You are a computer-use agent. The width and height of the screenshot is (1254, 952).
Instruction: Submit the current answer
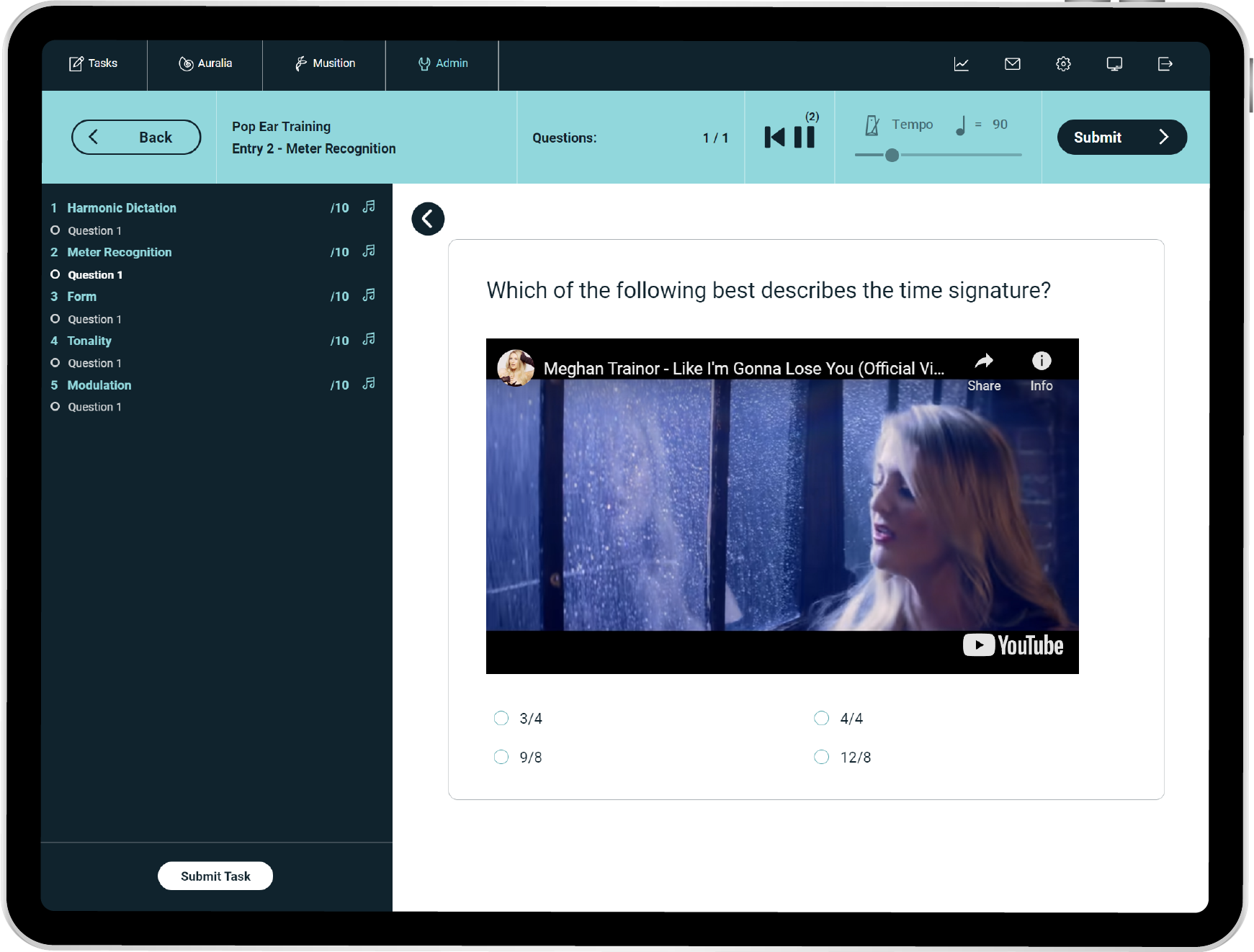point(1121,137)
